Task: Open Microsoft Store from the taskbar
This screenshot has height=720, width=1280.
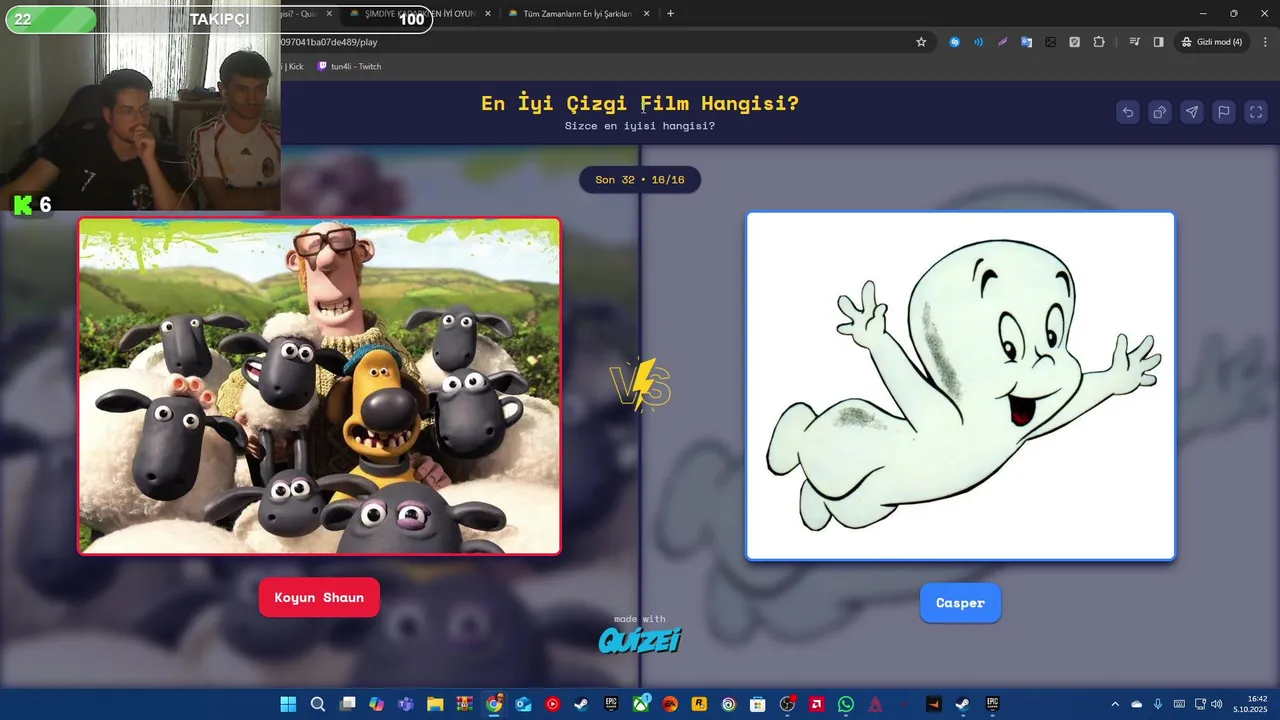Action: tap(758, 704)
